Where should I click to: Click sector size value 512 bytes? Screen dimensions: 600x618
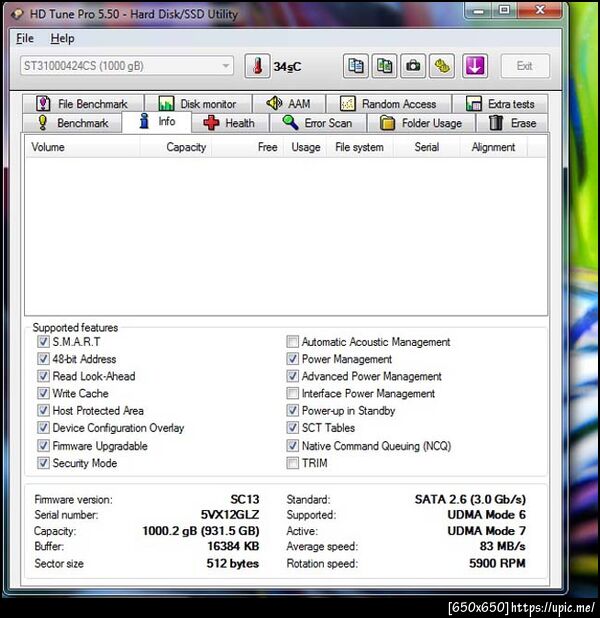(x=233, y=563)
